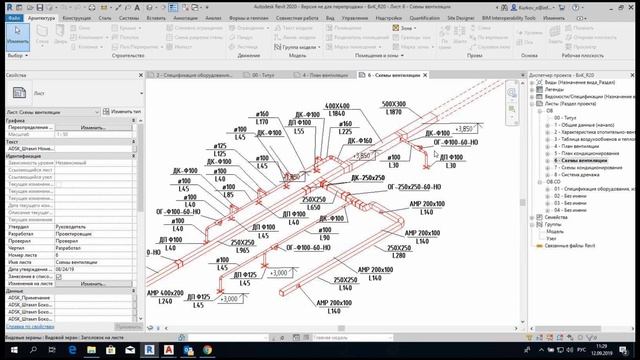Close the '6 - Схемы вентиляции' view tab
The height and width of the screenshot is (360, 640).
click(x=425, y=75)
